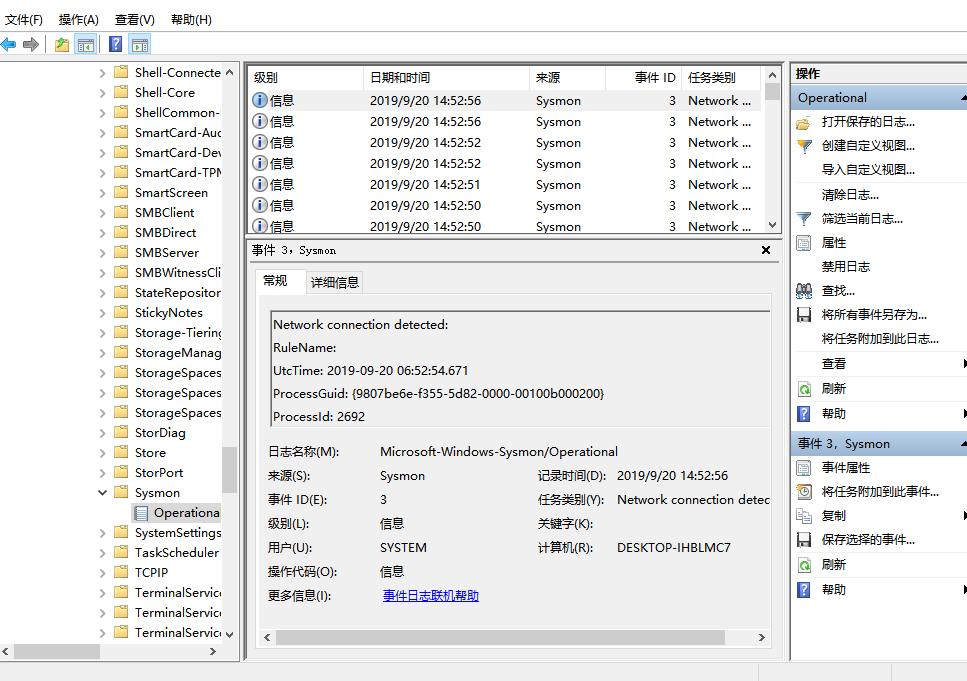Close the event preview pane

tap(765, 250)
